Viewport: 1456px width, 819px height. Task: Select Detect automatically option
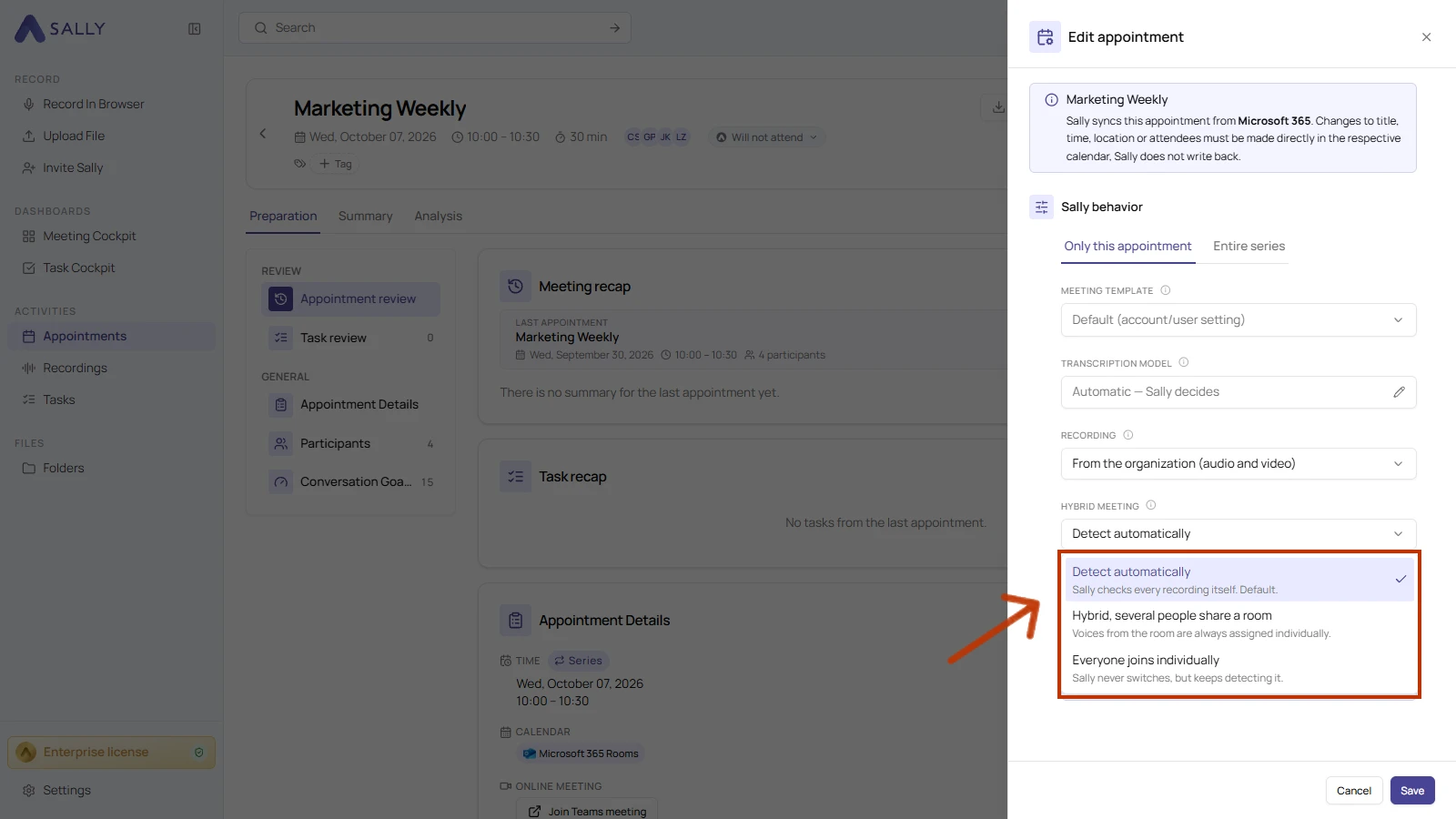pyautogui.click(x=1239, y=580)
